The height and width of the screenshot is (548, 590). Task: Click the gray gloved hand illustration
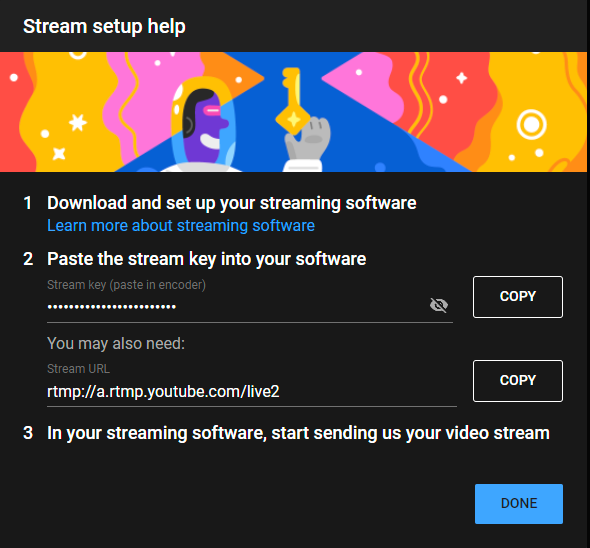tap(307, 142)
